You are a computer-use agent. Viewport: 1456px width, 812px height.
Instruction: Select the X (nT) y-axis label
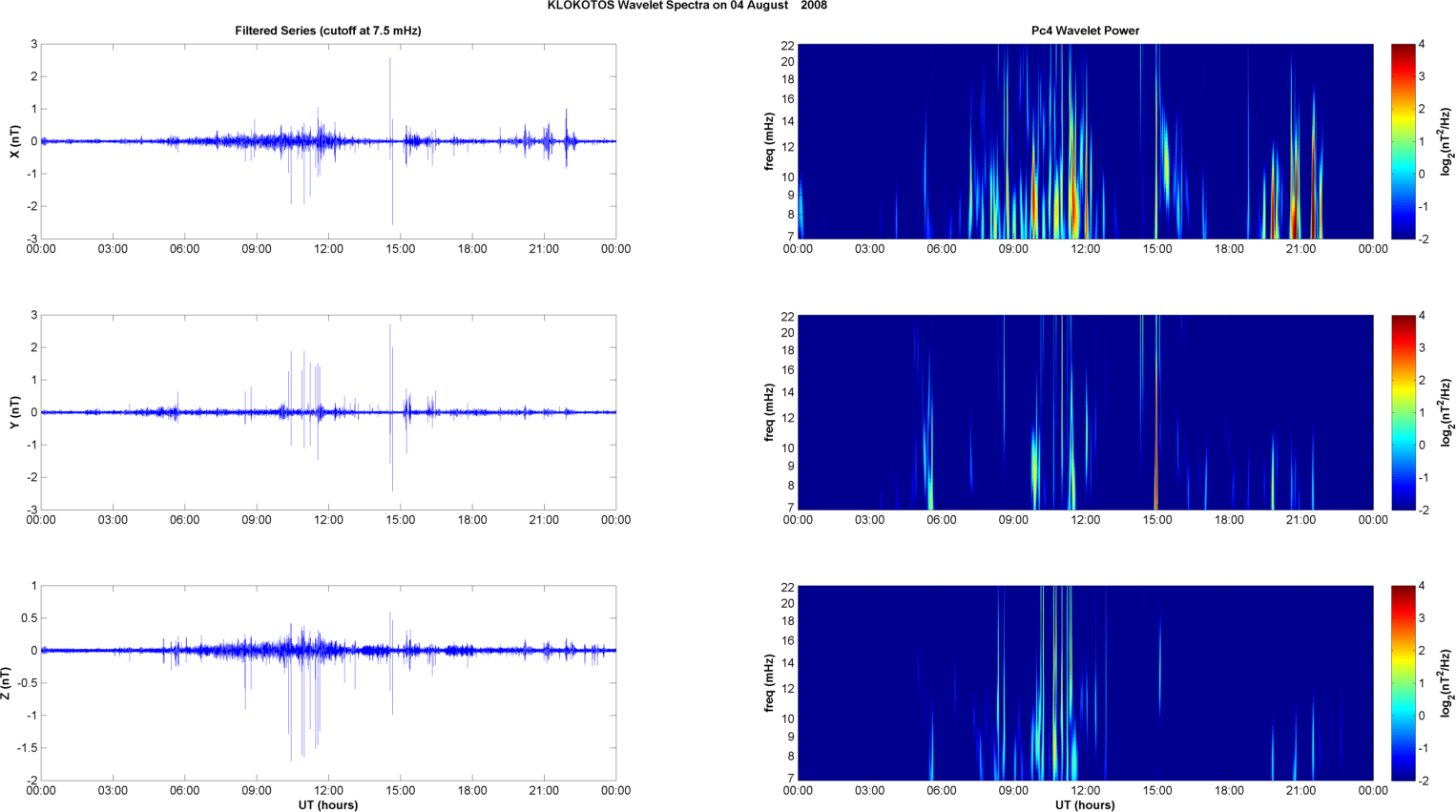pos(14,141)
